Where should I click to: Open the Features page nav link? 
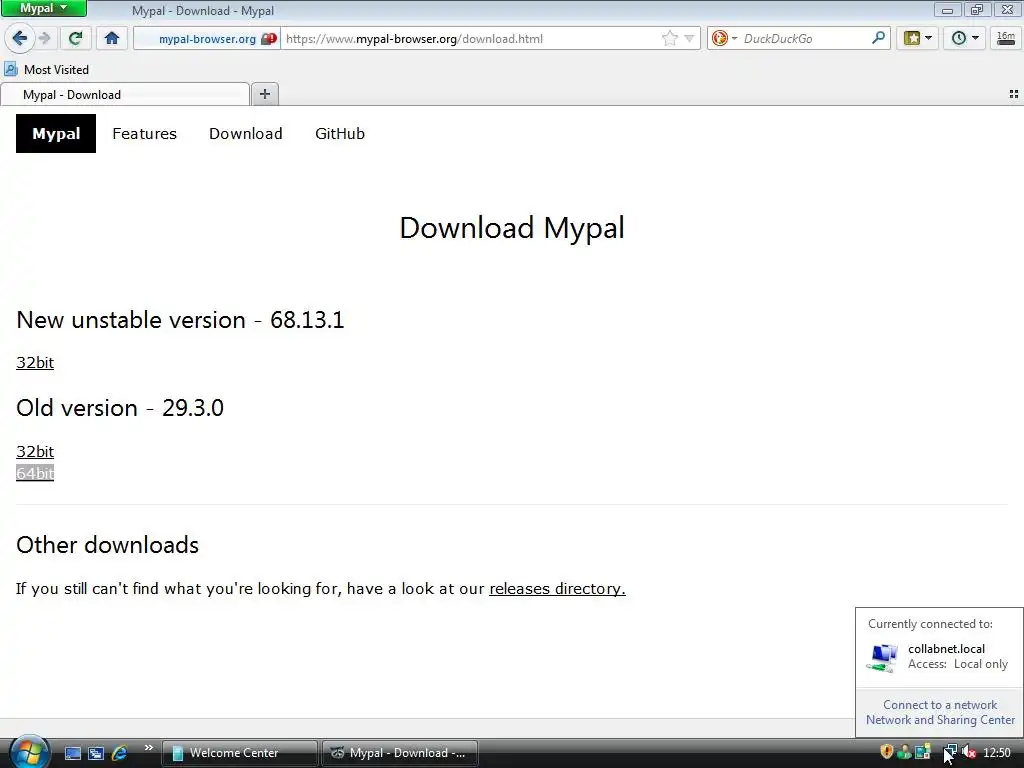click(144, 133)
